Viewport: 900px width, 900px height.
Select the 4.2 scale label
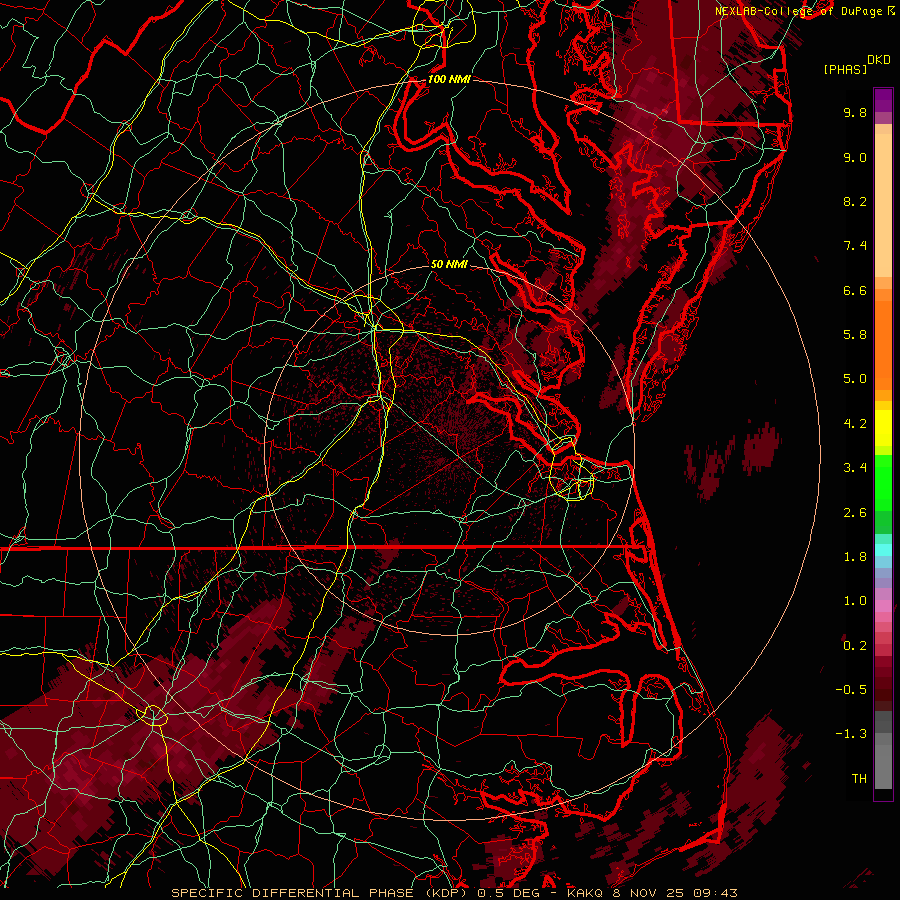[x=855, y=424]
